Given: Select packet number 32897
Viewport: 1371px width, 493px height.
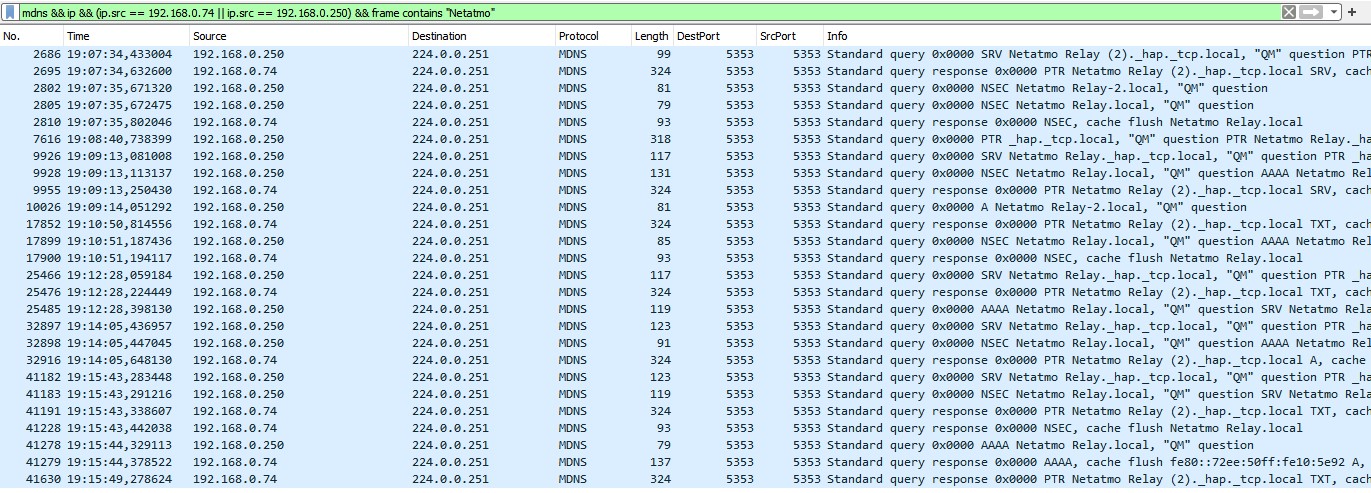Looking at the screenshot, I should (44, 326).
